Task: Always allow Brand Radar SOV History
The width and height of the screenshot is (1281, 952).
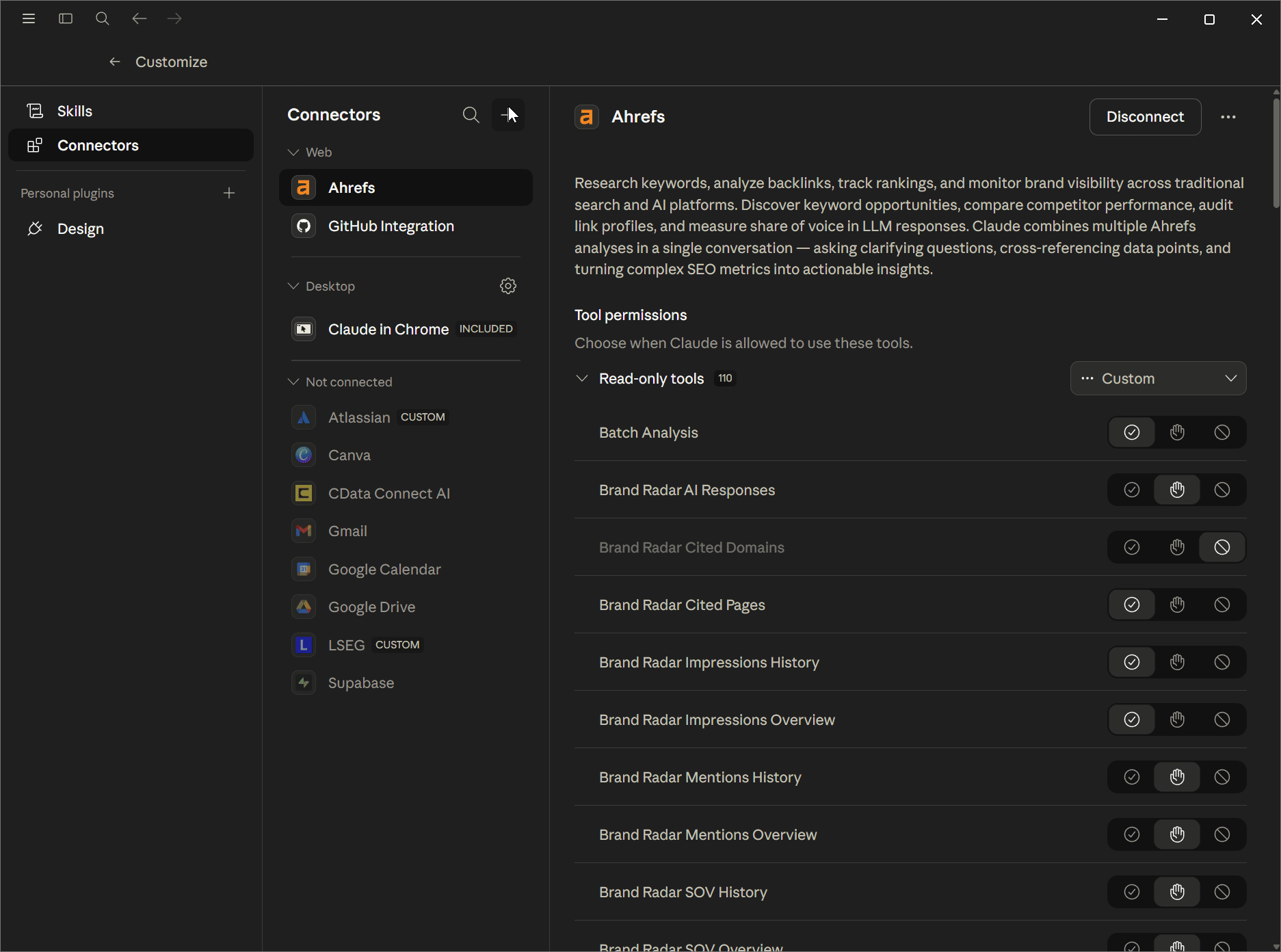Action: pyautogui.click(x=1132, y=892)
